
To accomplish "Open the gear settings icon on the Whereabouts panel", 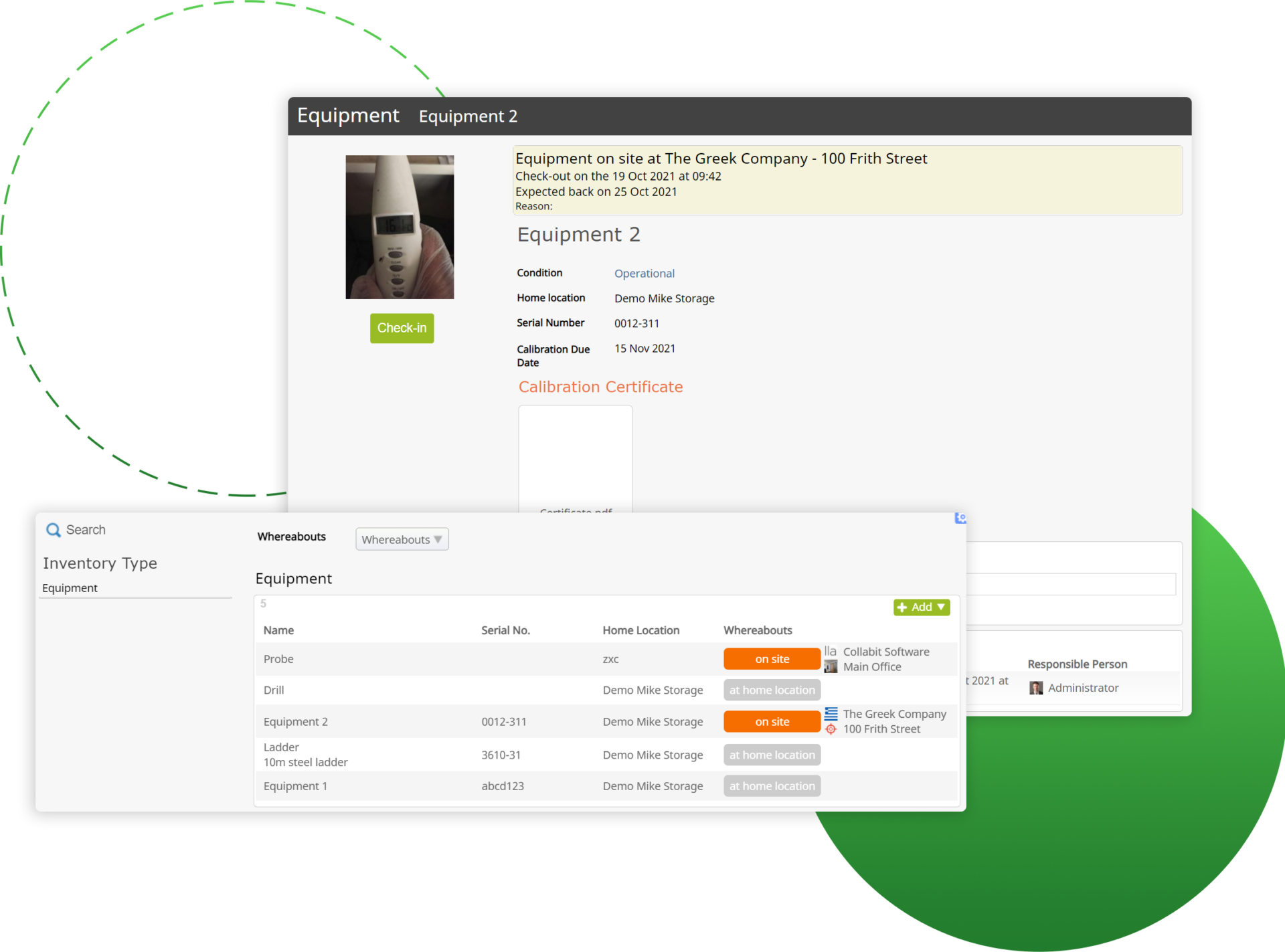I will pos(960,518).
